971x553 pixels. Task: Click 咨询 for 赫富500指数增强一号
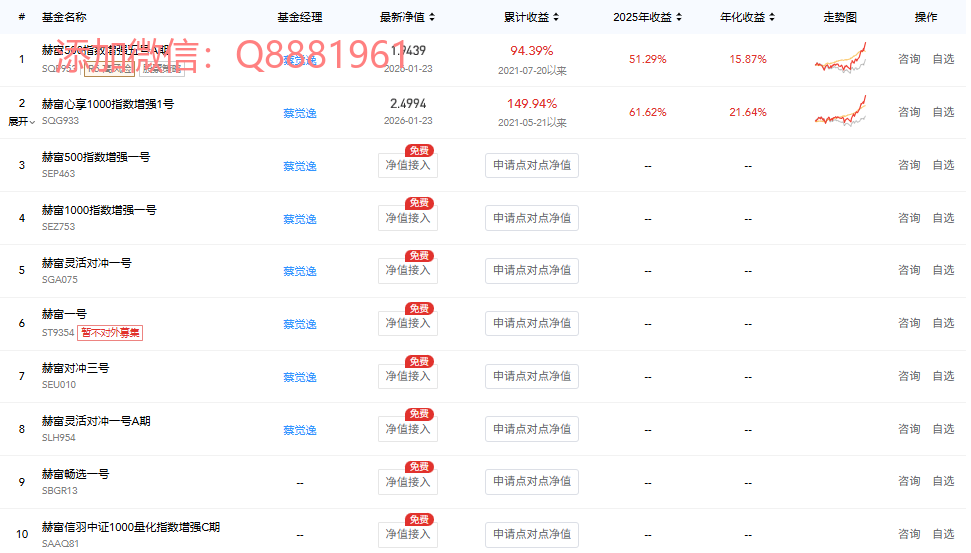pos(908,165)
